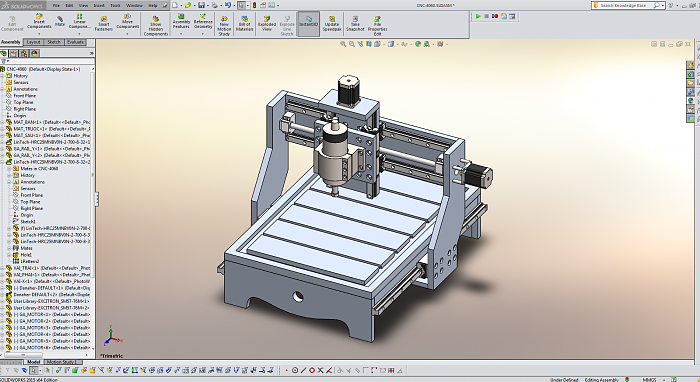Activate the Move Component tool
Viewport: 700px width, 382px height.
click(127, 21)
